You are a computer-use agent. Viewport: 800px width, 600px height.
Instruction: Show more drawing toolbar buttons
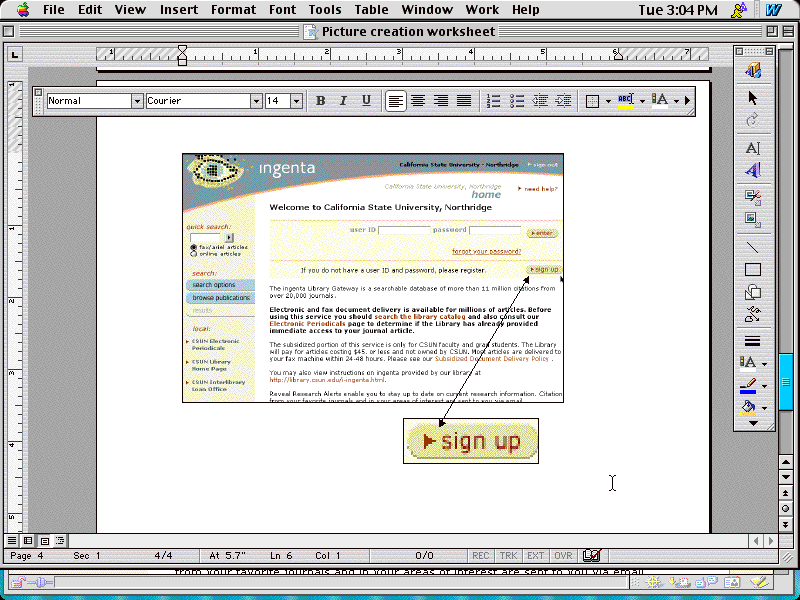(753, 423)
